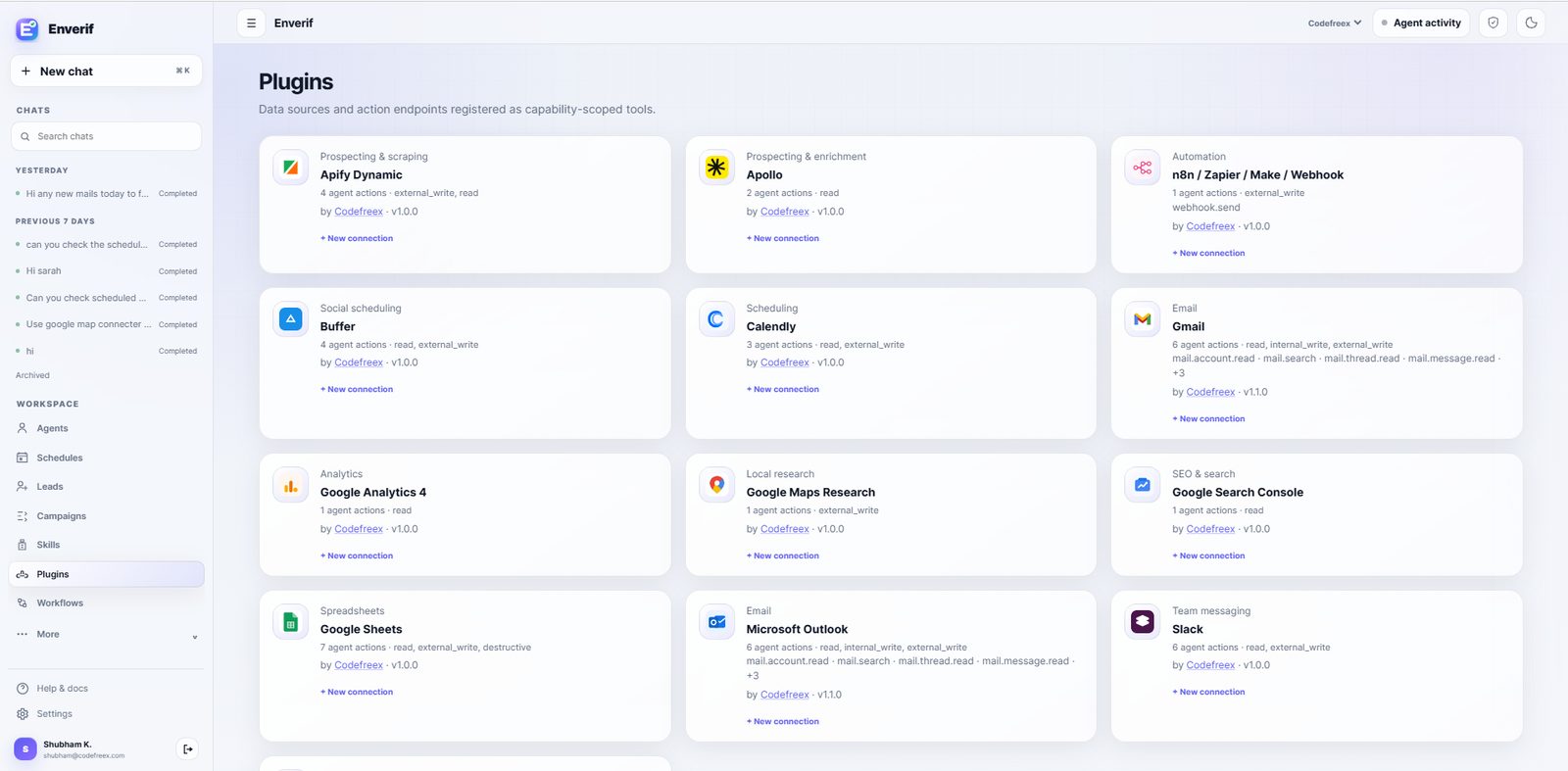1568x771 pixels.
Task: Go to Schedules in the sidebar
Action: point(107,458)
